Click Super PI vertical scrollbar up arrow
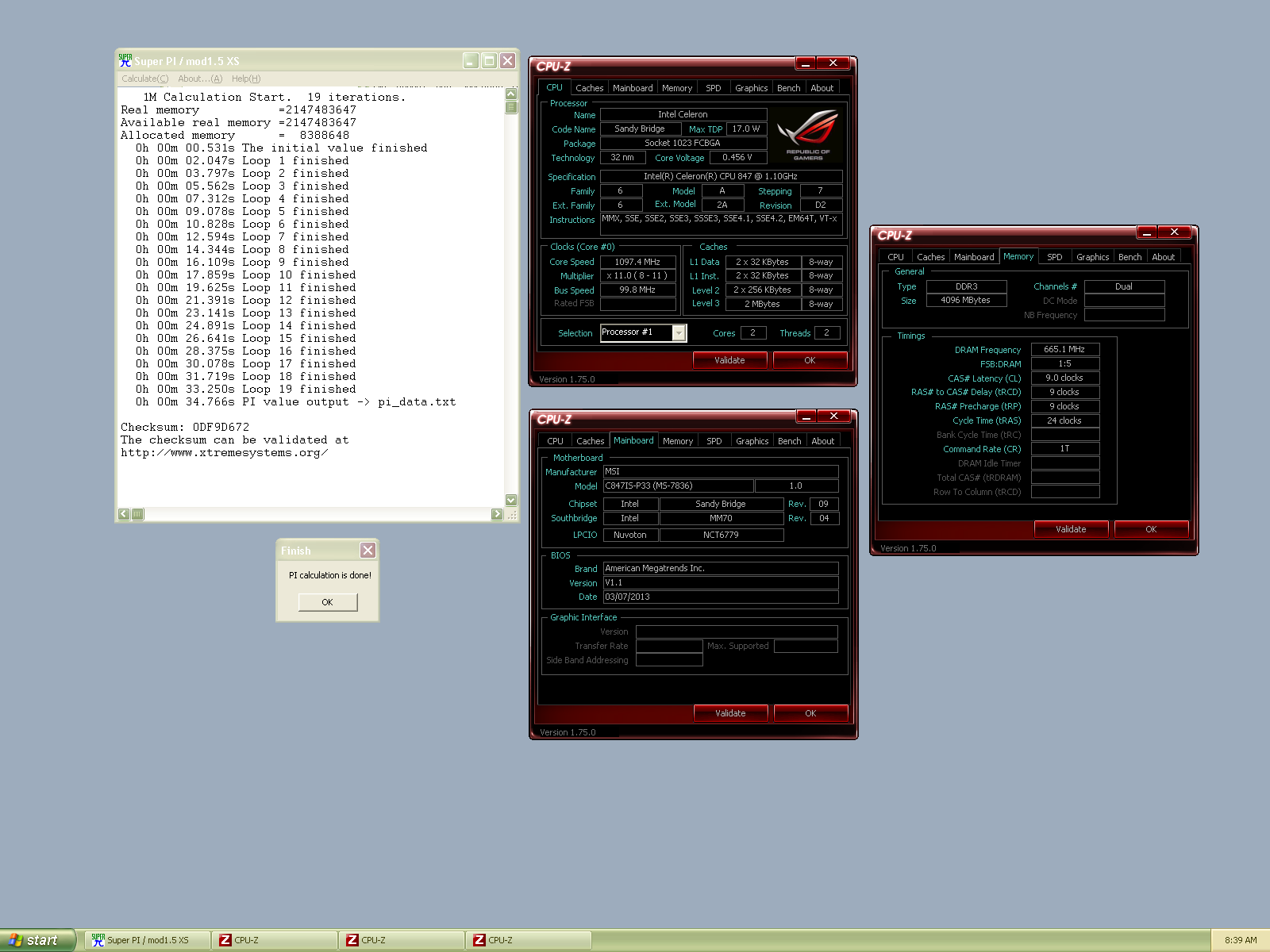1270x952 pixels. click(511, 94)
